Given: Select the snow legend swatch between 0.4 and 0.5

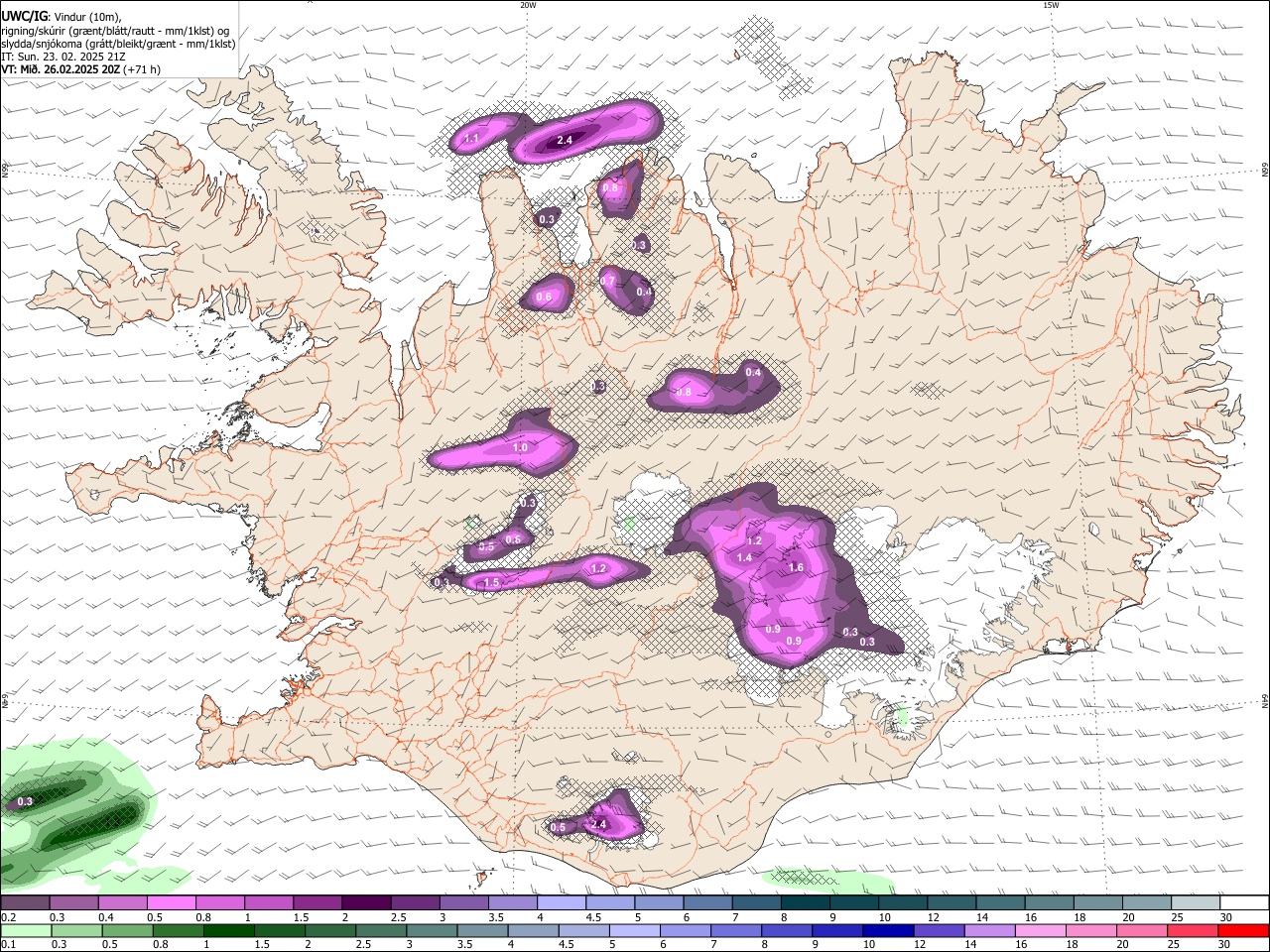Looking at the screenshot, I should pos(122,903).
